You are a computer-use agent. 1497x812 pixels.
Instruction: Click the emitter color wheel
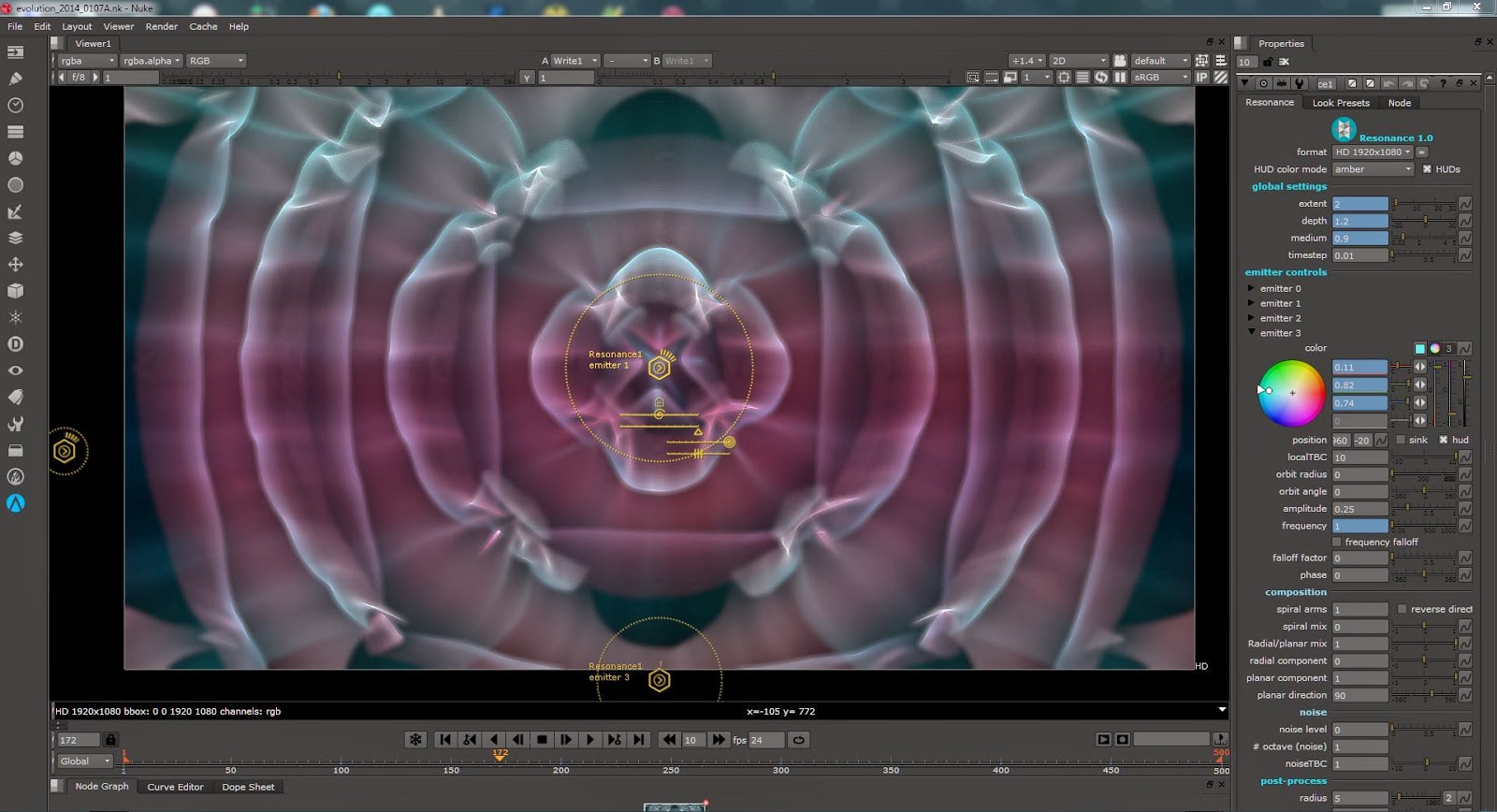[x=1292, y=393]
